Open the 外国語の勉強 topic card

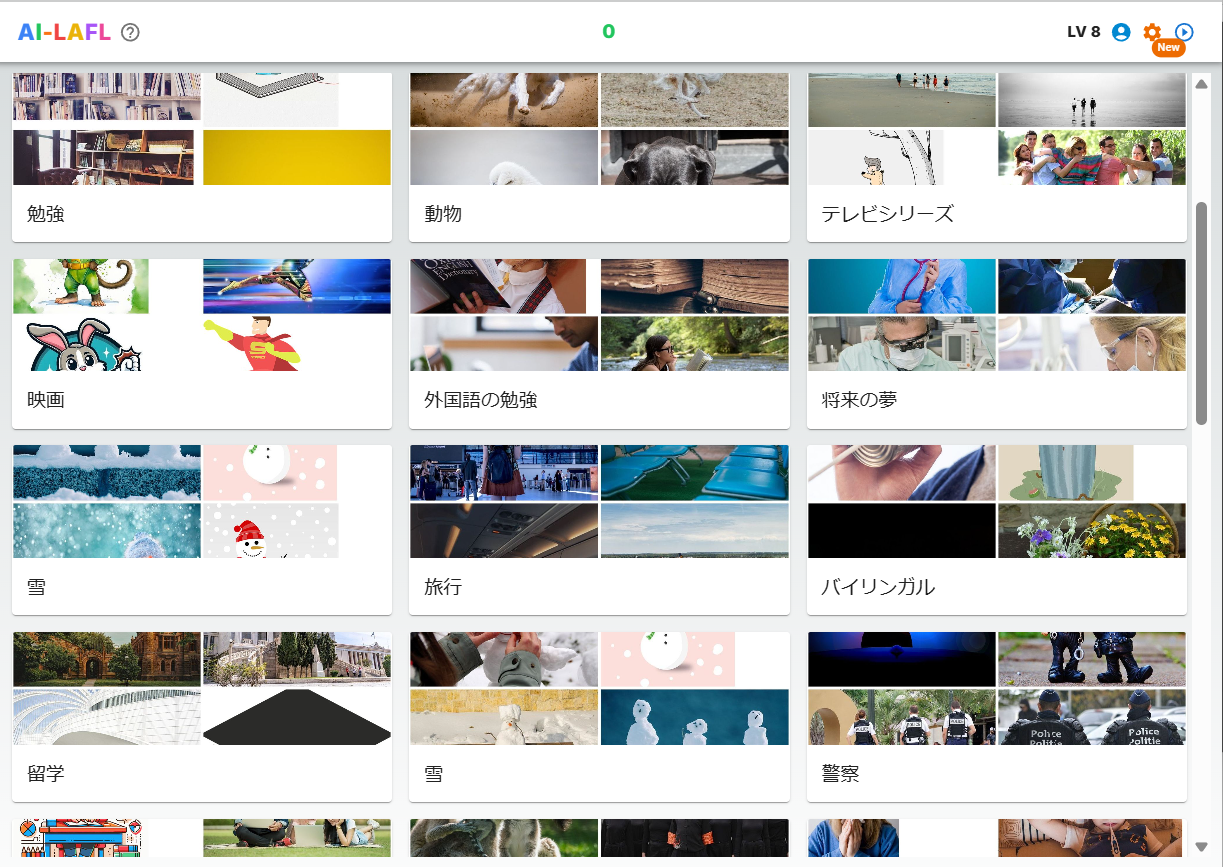click(x=599, y=343)
